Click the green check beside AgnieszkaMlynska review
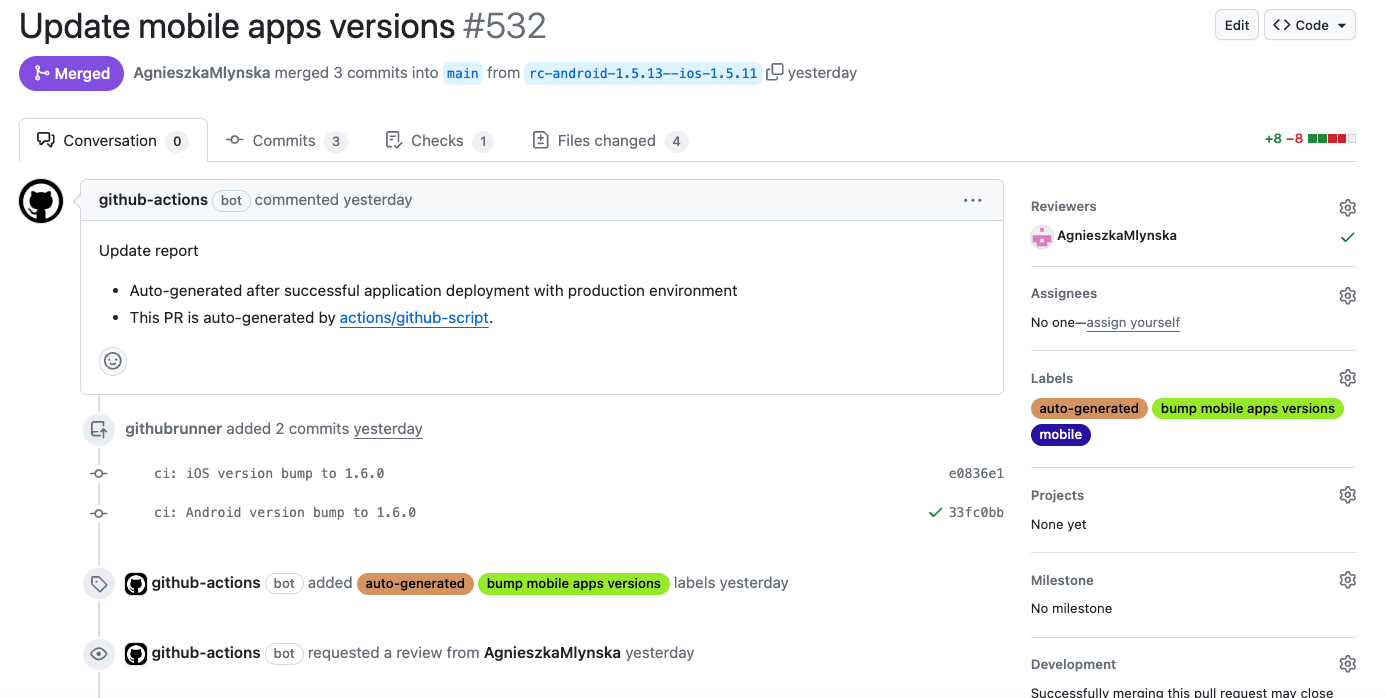The image size is (1386, 698). [x=1348, y=237]
